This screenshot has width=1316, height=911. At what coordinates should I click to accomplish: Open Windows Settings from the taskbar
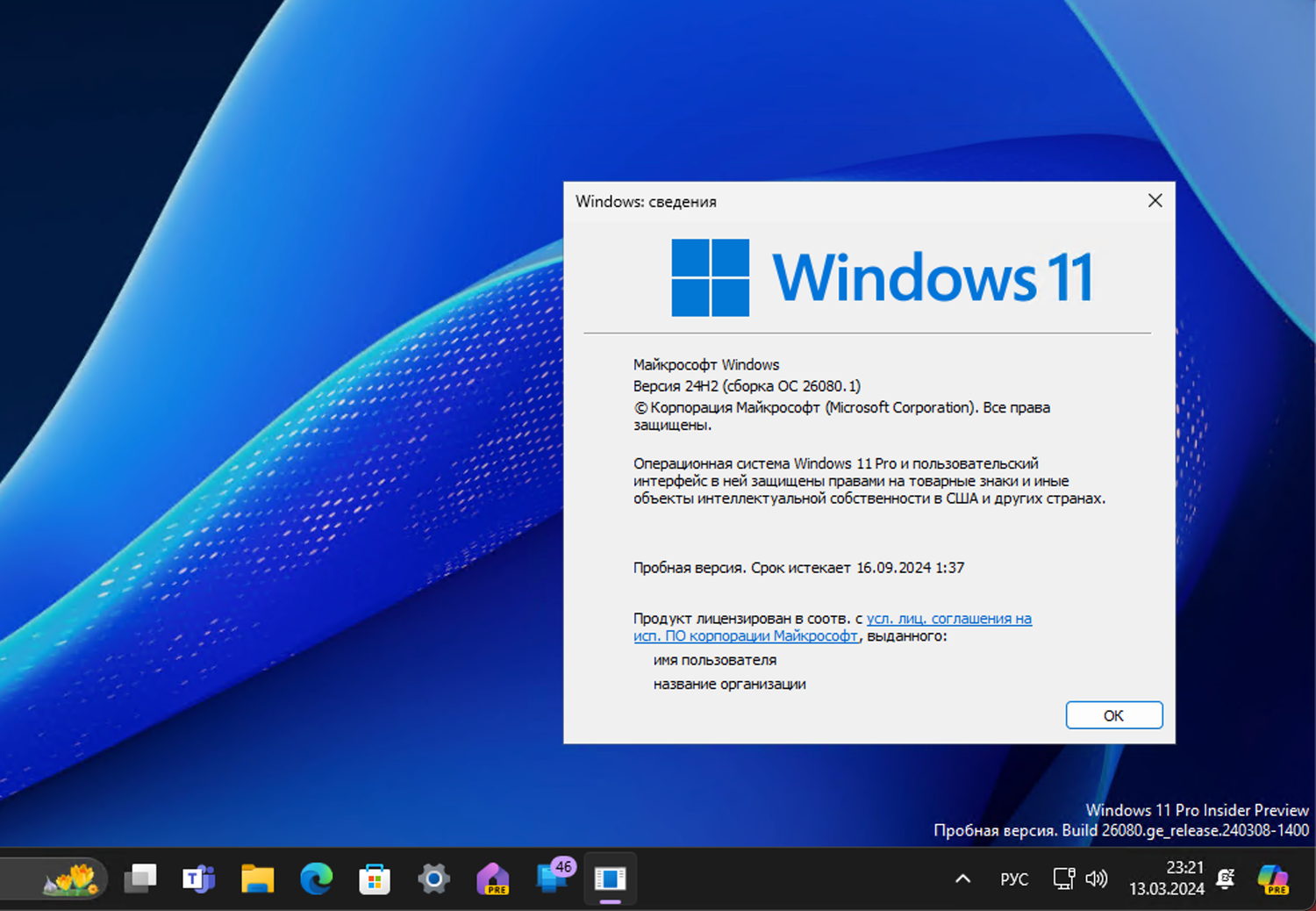point(433,879)
